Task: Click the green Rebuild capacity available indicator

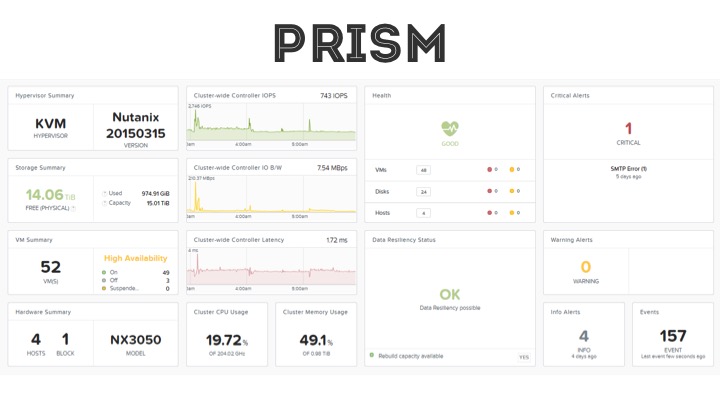Action: [372, 355]
